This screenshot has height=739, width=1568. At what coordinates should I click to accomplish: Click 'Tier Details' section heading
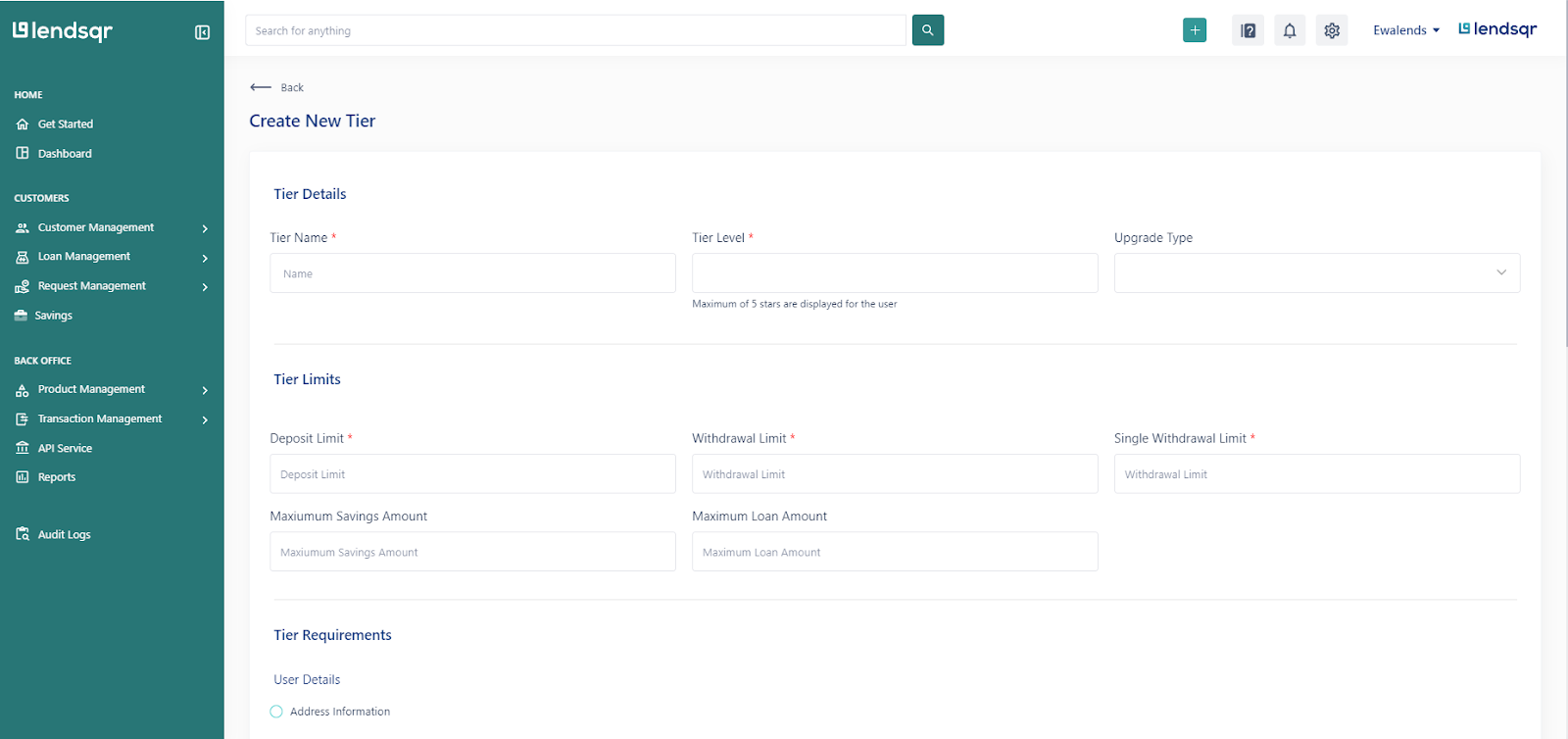[x=311, y=194]
